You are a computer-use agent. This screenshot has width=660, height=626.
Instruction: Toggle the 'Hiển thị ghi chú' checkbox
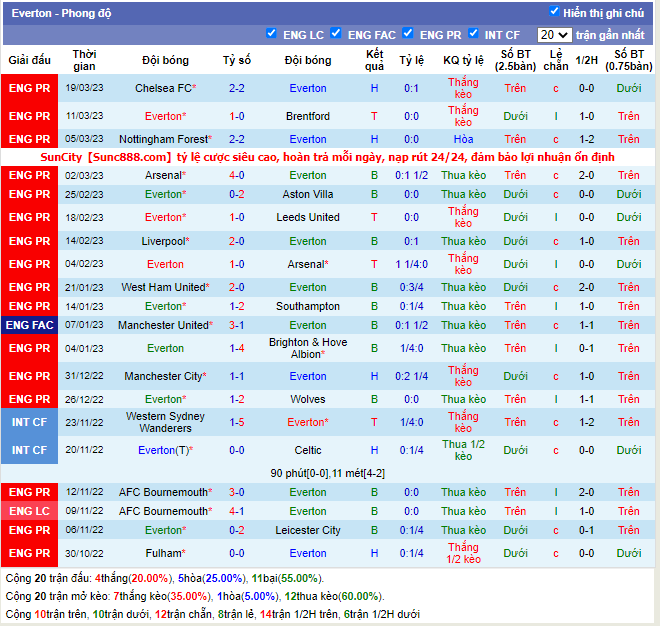click(555, 12)
